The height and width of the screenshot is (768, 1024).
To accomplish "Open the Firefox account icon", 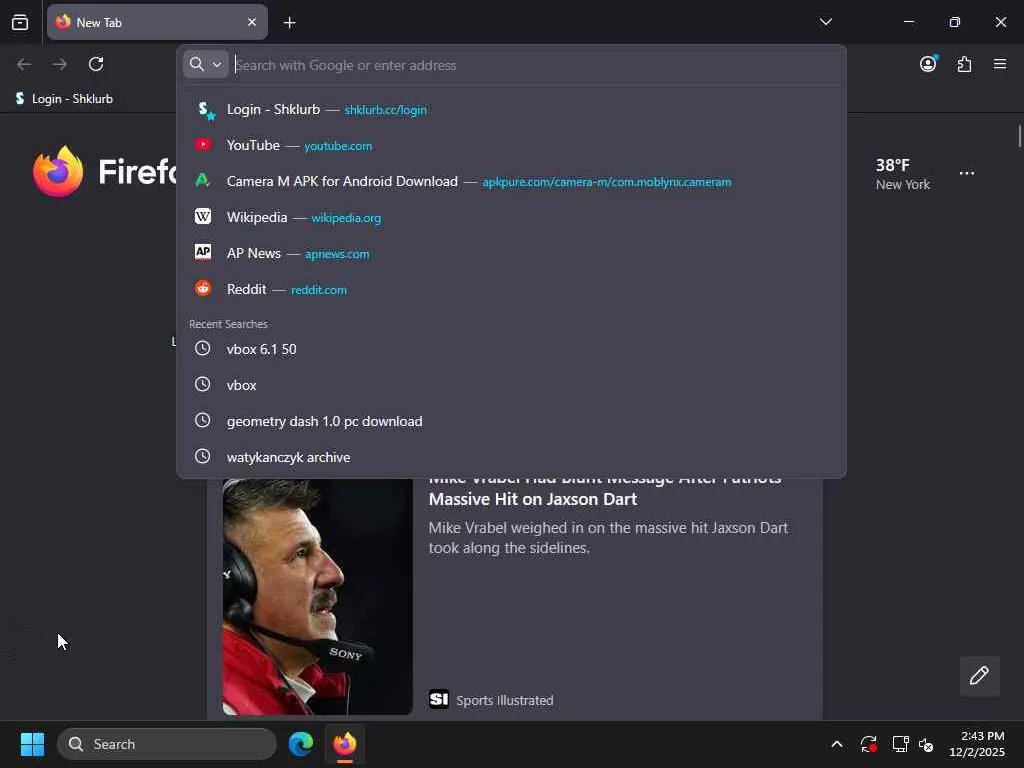I will click(928, 64).
